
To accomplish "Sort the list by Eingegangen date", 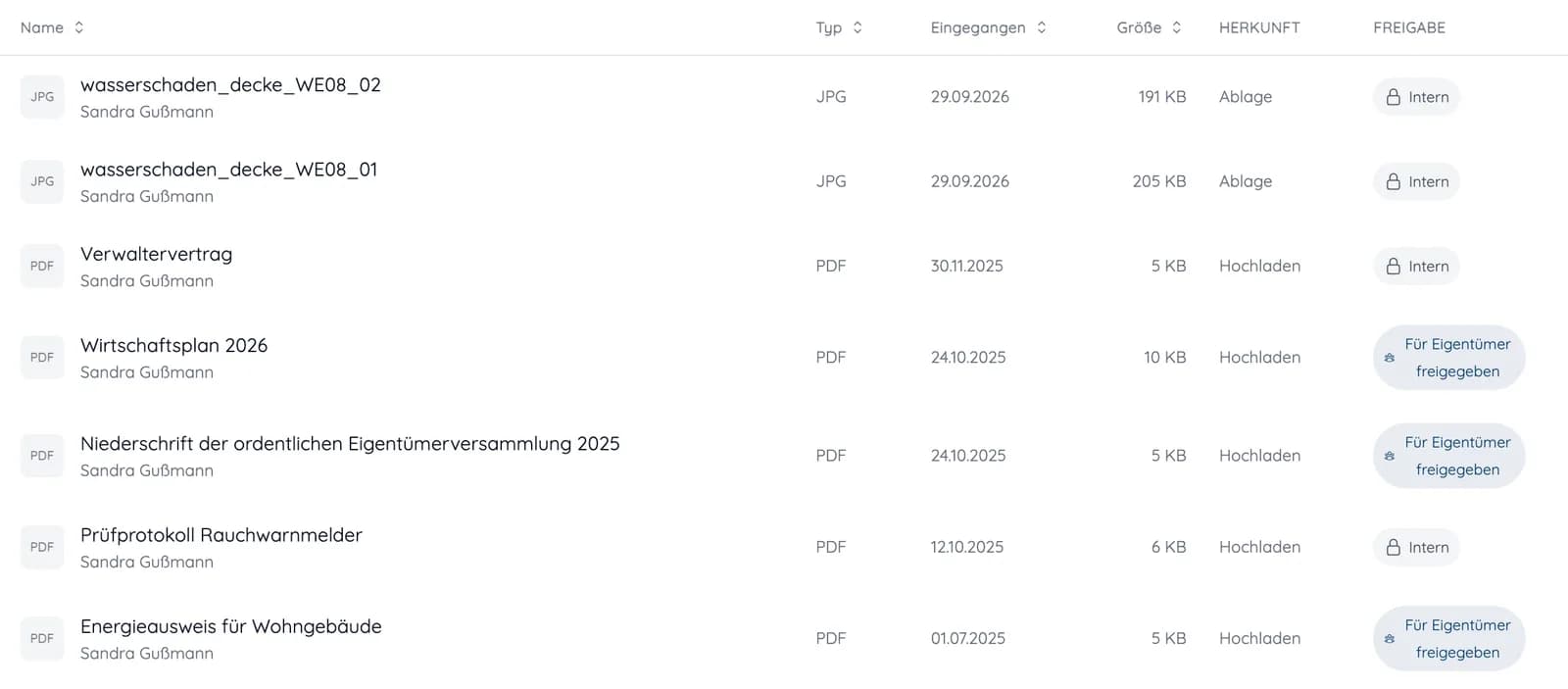I will tap(989, 27).
